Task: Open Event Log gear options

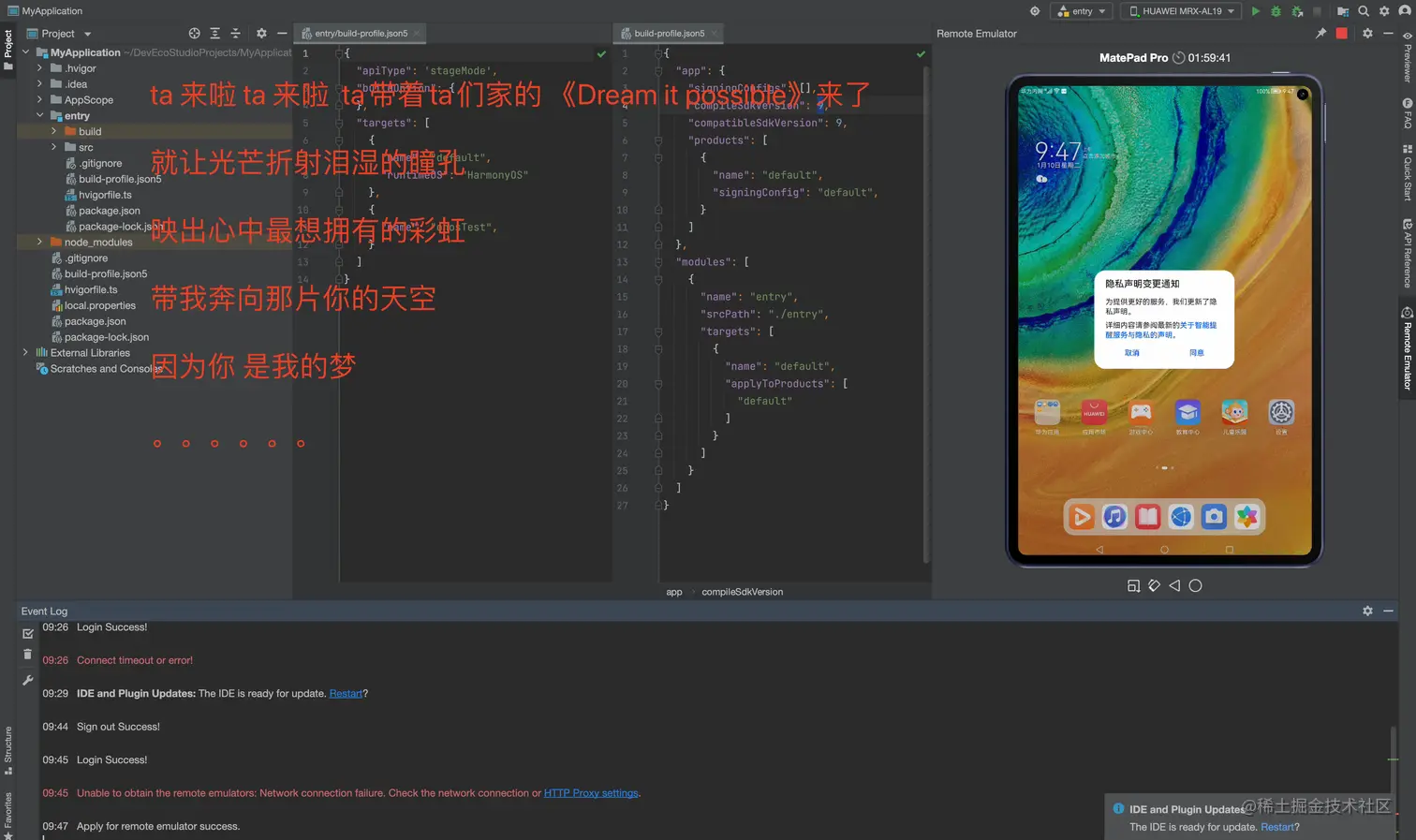Action: (x=1367, y=612)
